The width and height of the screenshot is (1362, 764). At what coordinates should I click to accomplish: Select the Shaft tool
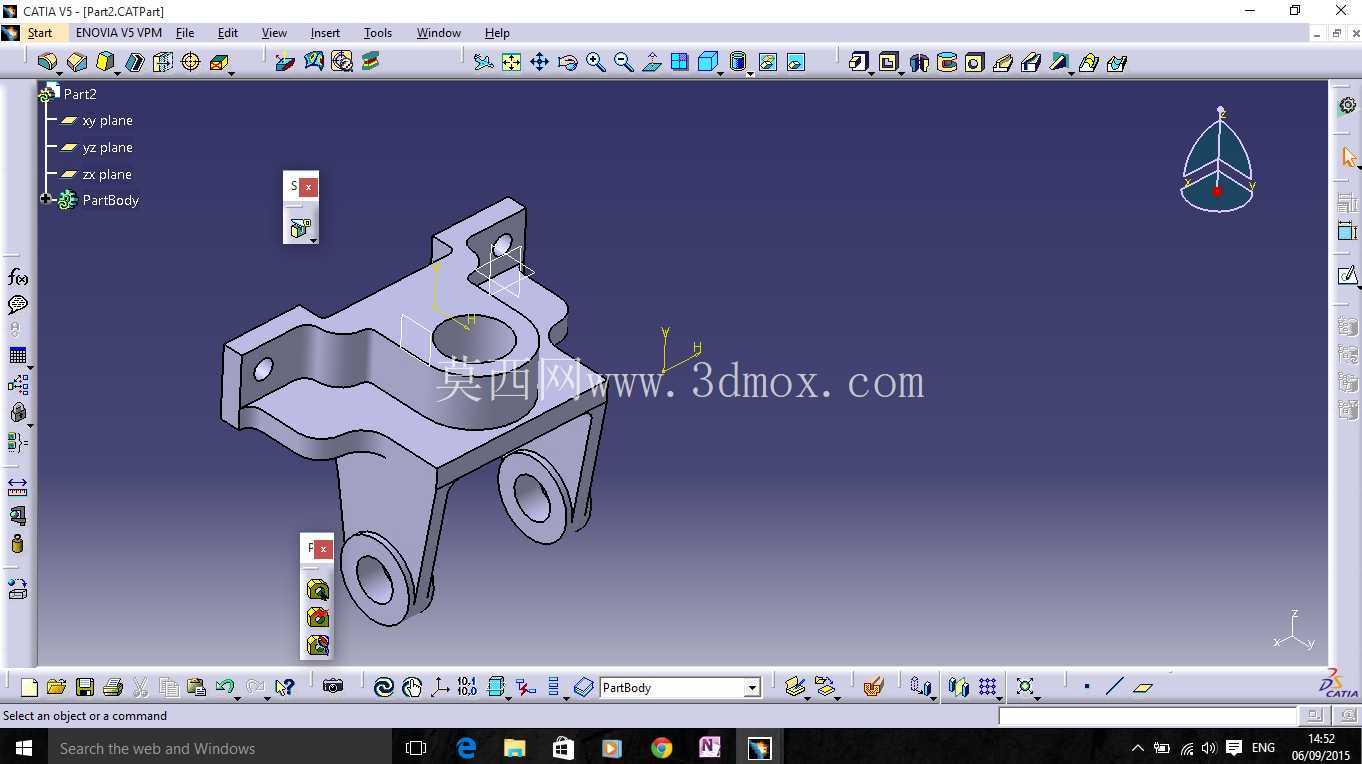pos(918,62)
